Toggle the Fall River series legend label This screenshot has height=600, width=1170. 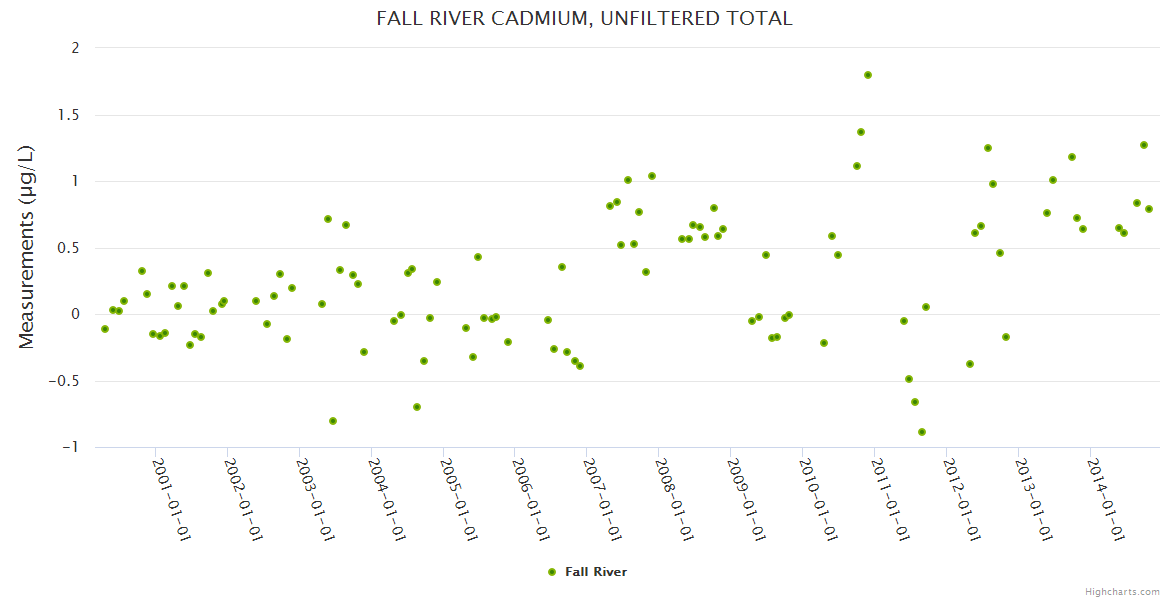[596, 572]
